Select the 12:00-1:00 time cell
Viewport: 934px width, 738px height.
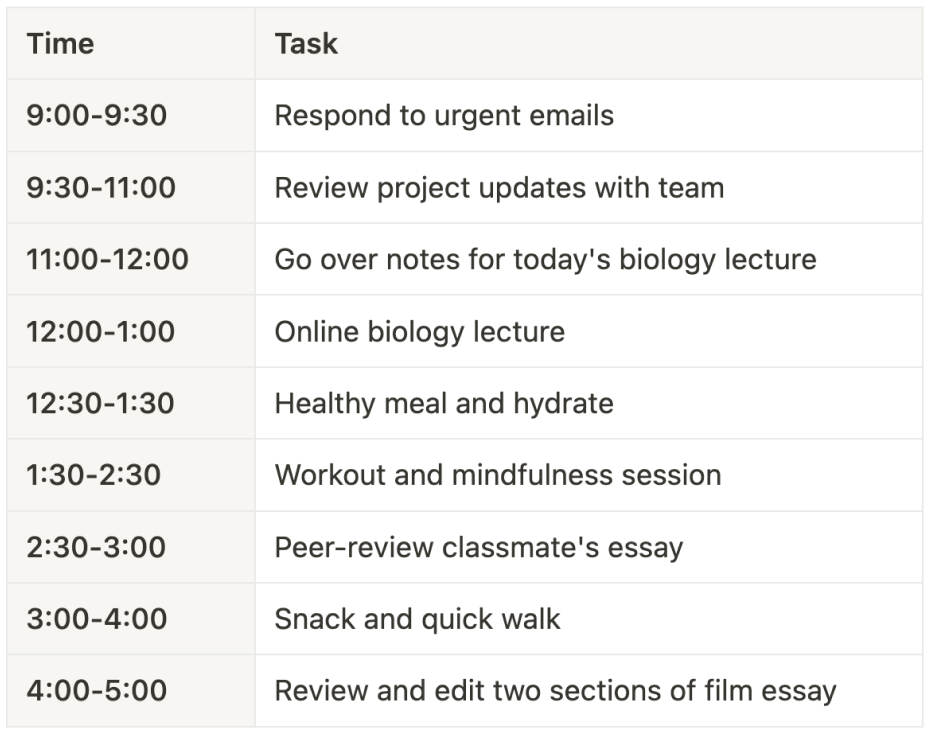pyautogui.click(x=100, y=331)
